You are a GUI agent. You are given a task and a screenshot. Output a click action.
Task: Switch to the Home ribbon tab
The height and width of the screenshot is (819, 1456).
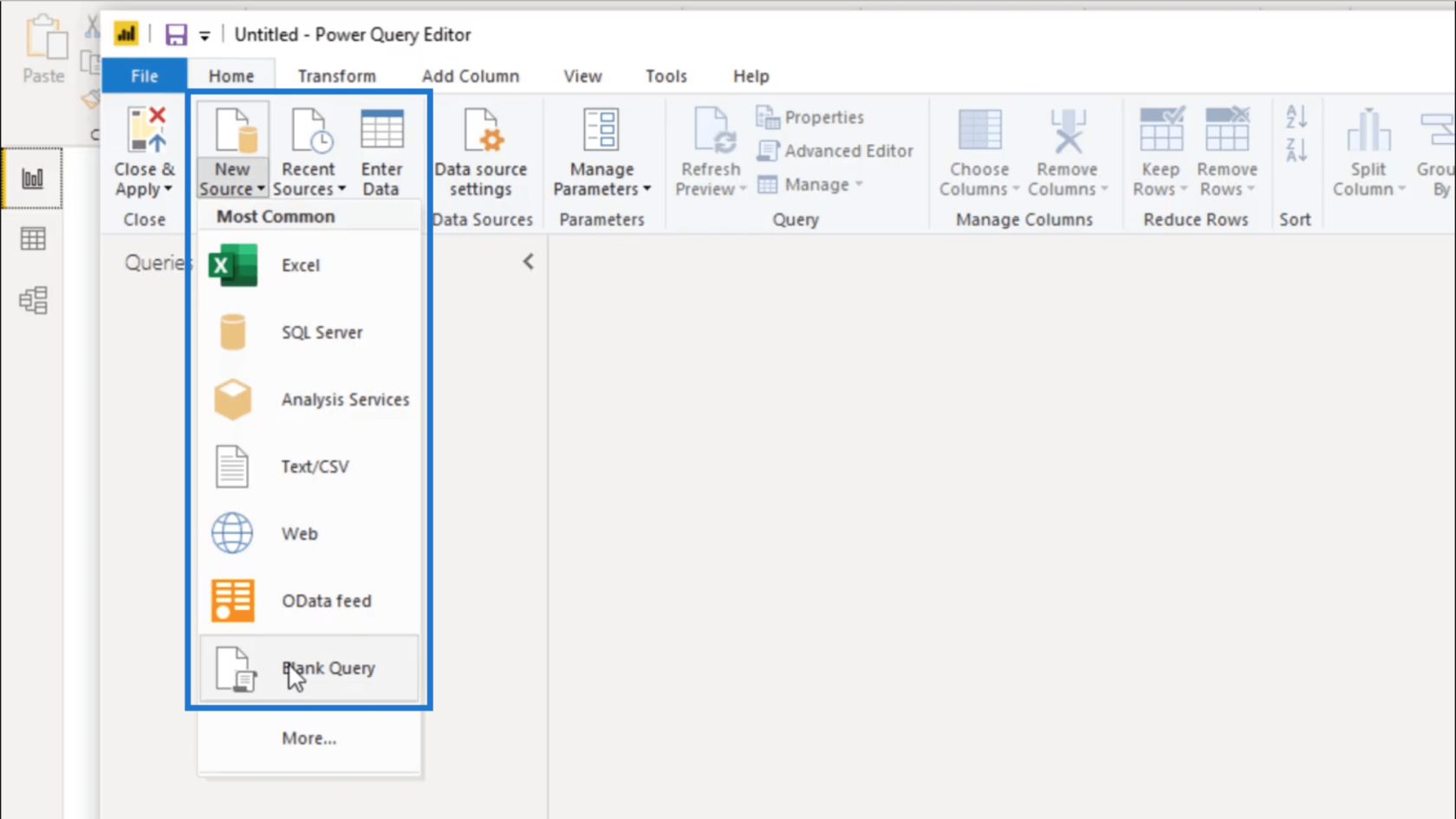pos(231,76)
